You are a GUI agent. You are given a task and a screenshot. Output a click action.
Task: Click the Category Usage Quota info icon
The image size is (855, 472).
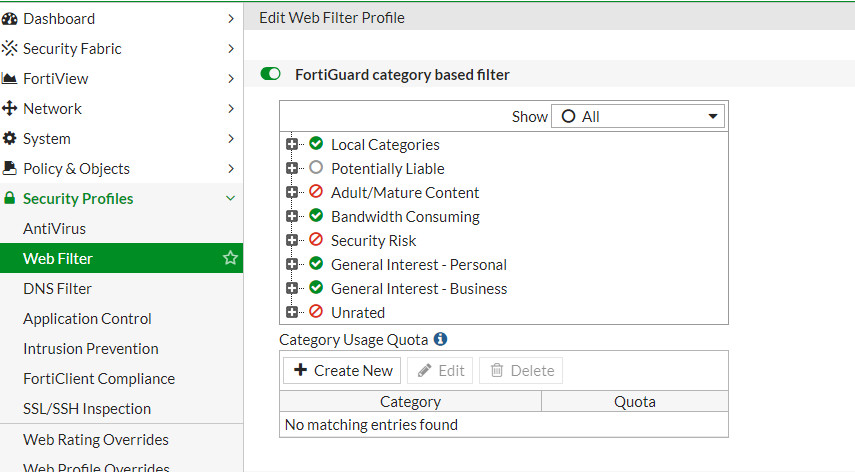440,340
